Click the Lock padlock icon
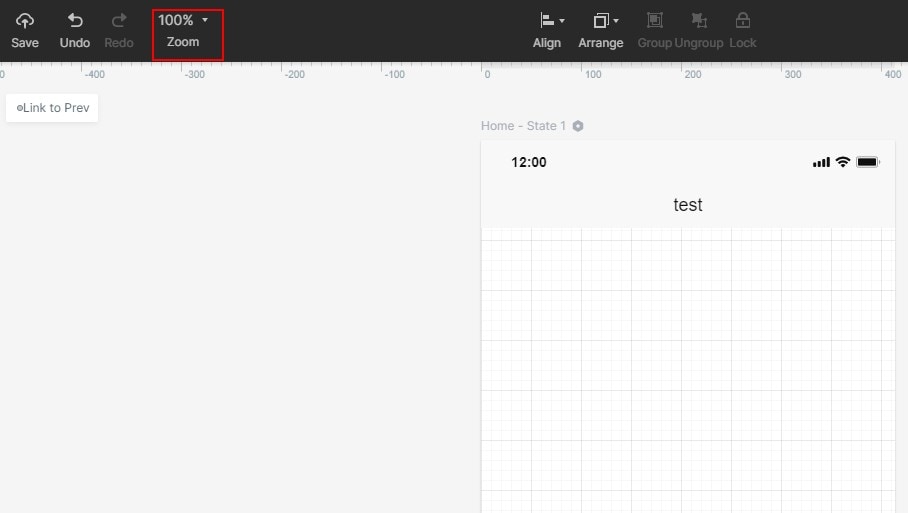 click(742, 20)
